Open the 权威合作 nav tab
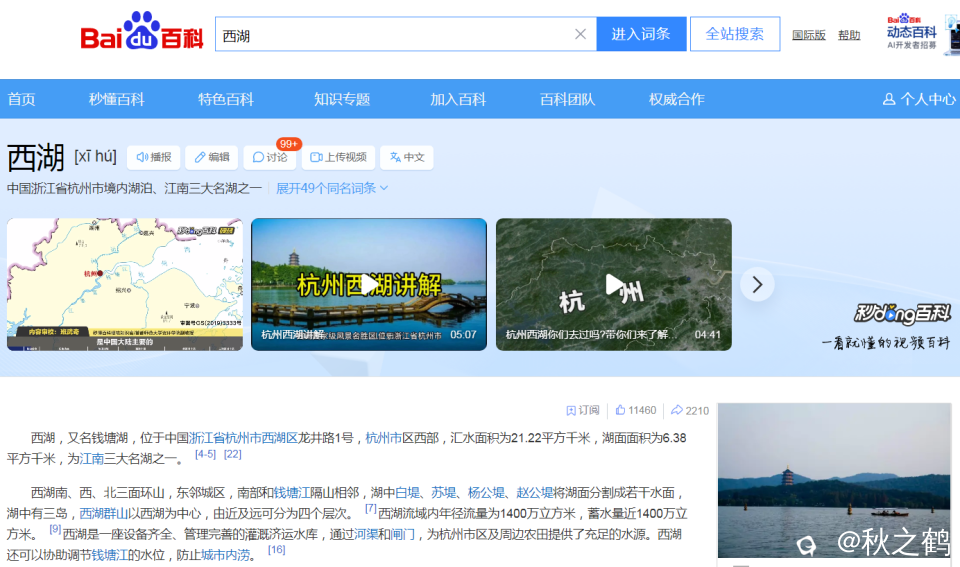Screen dimensions: 960x567 (677, 99)
